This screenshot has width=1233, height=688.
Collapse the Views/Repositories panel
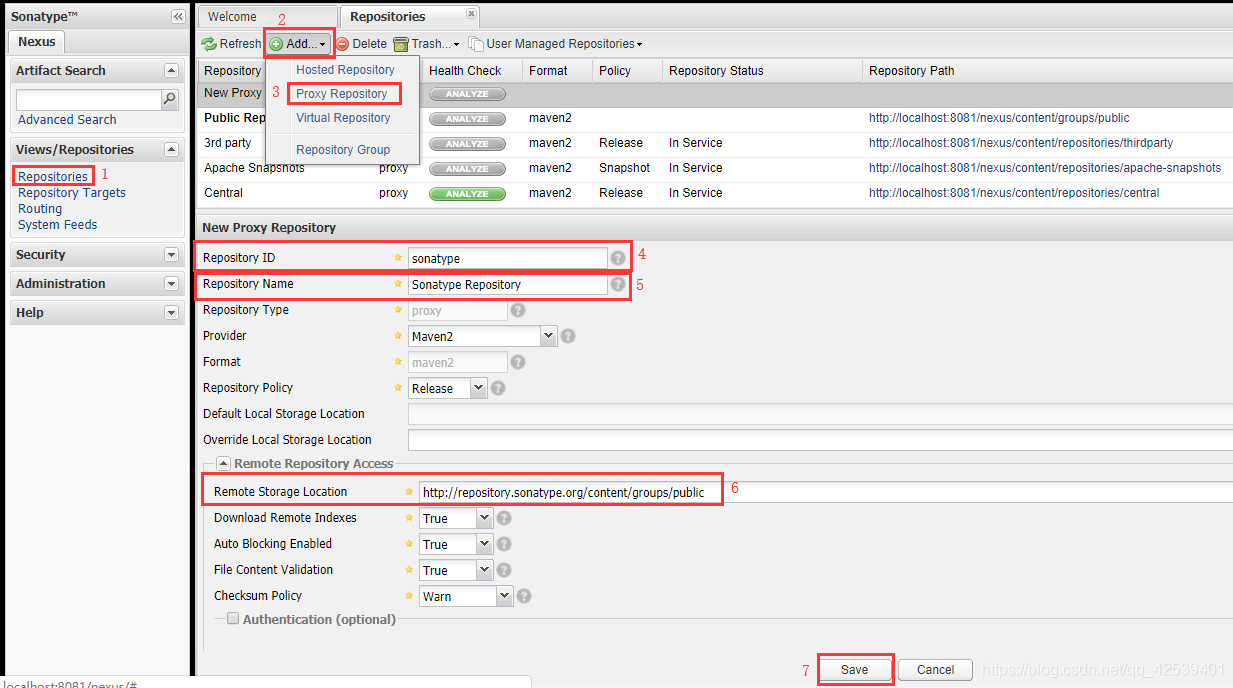click(171, 150)
